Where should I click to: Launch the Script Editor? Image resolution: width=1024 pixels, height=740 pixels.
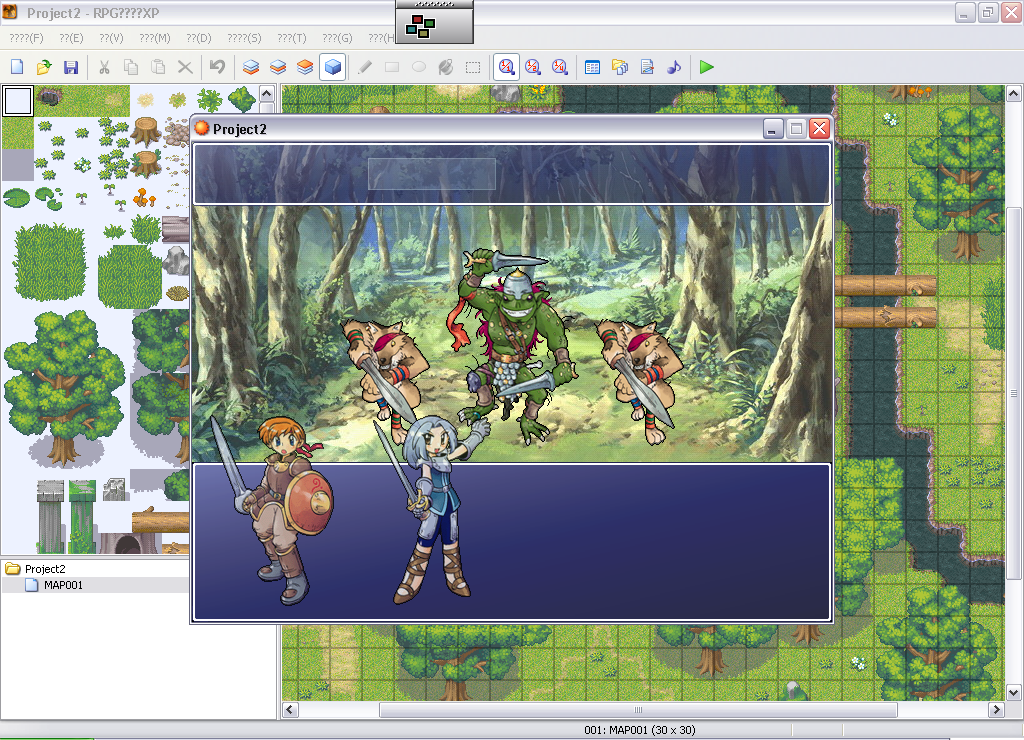[647, 67]
